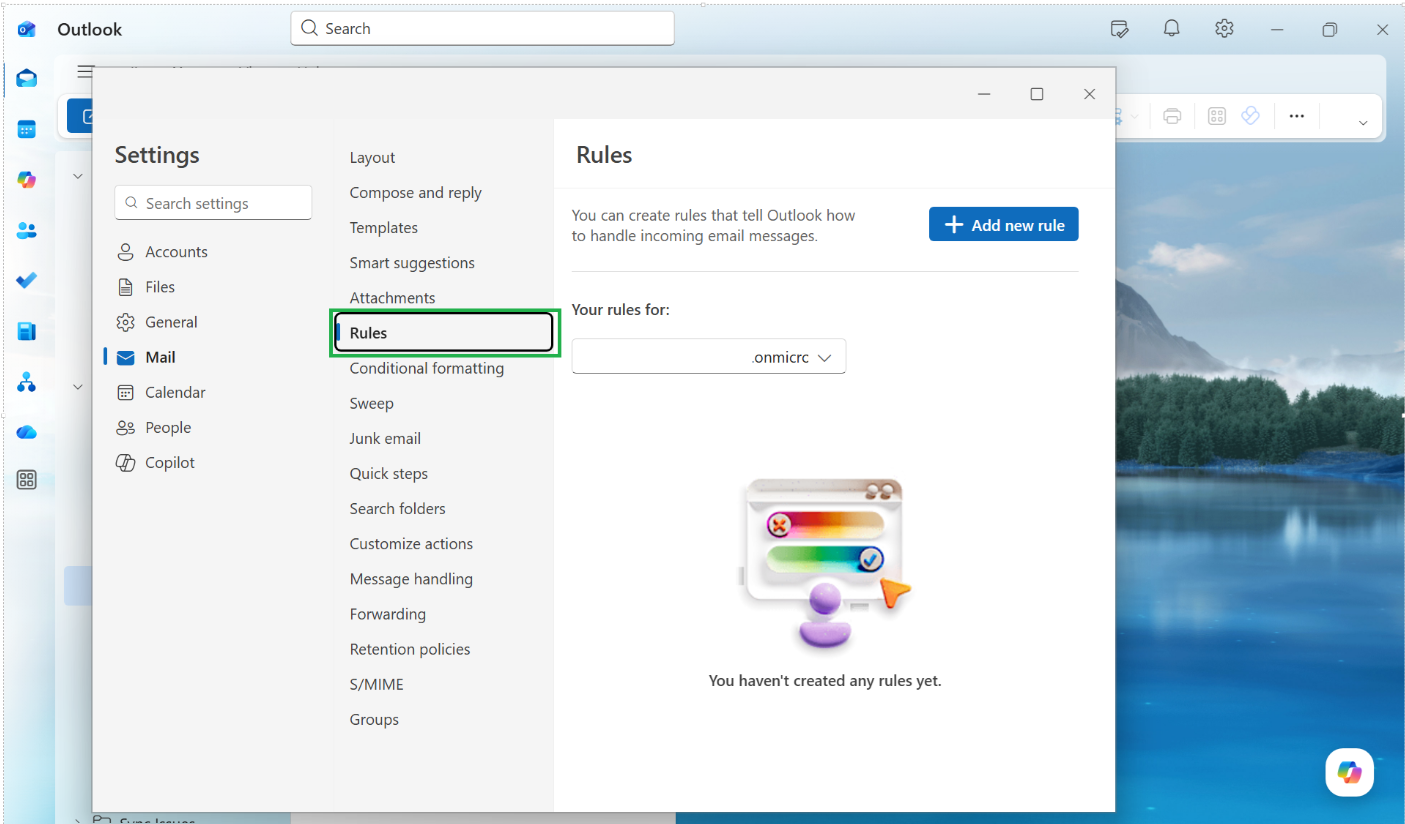This screenshot has width=1405, height=824.
Task: Open Attachments settings
Action: tap(392, 297)
